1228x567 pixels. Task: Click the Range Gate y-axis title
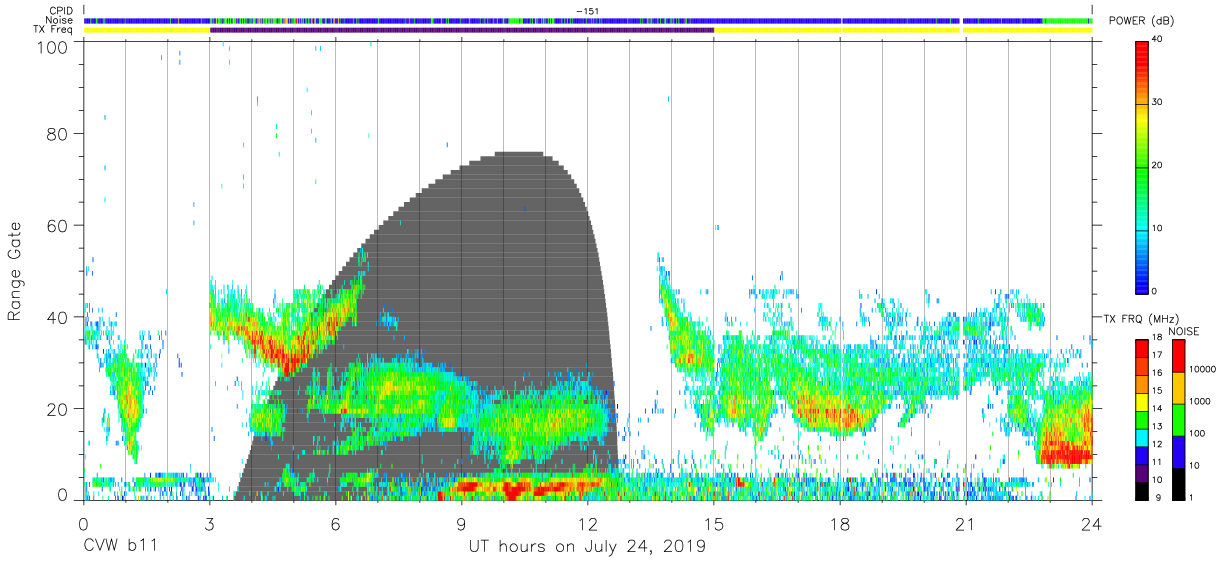click(15, 271)
